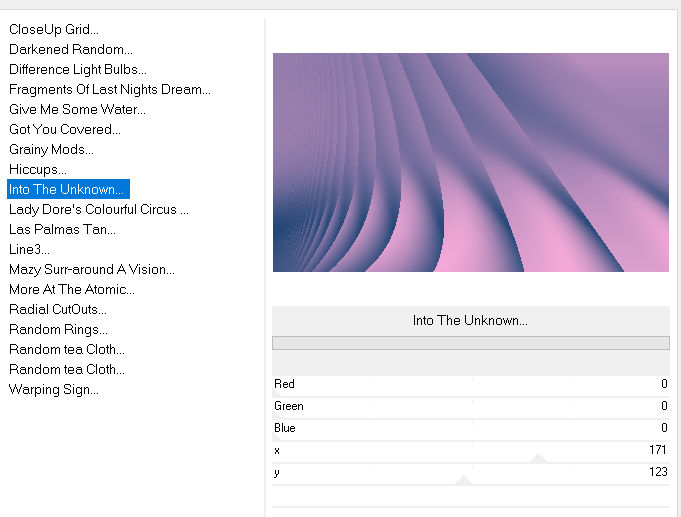Select Lady Dore's Colourful Circus filter
Viewport: 681px width, 517px height.
pyautogui.click(x=99, y=210)
